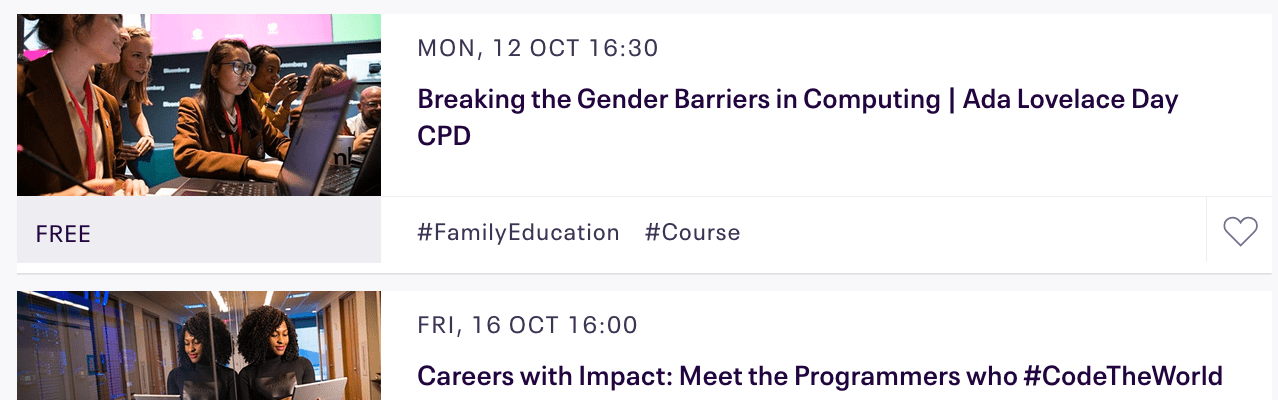The height and width of the screenshot is (400, 1278).
Task: Click the word CPD in the first title
Action: point(444,136)
